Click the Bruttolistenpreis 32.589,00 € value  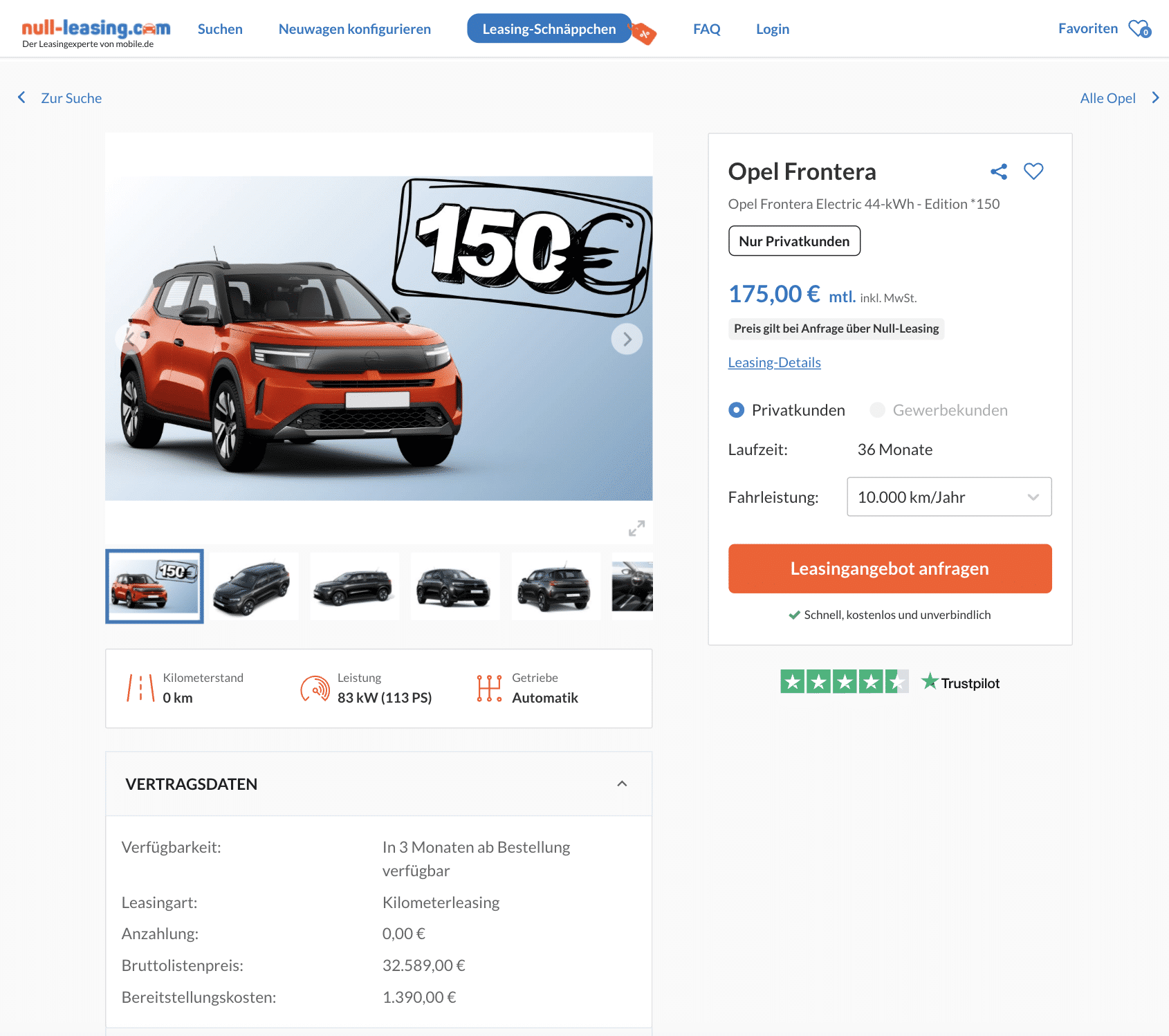[x=424, y=965]
